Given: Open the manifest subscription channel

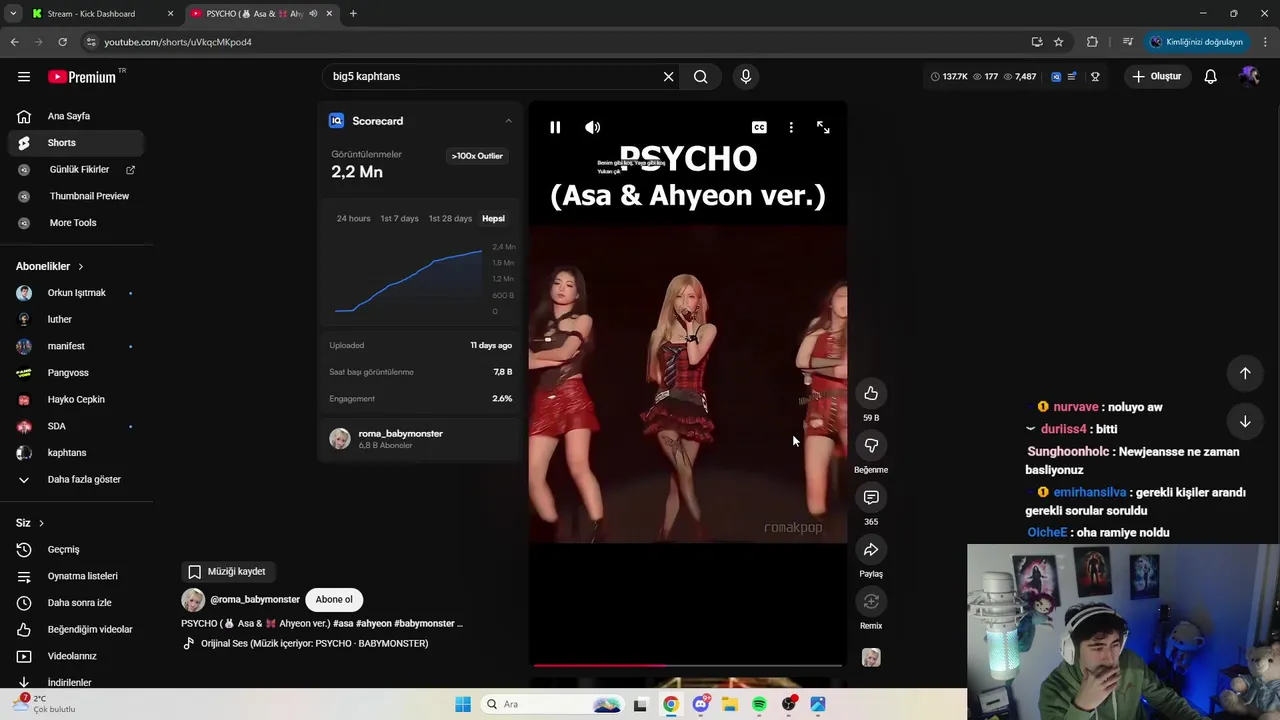Looking at the screenshot, I should [76, 346].
